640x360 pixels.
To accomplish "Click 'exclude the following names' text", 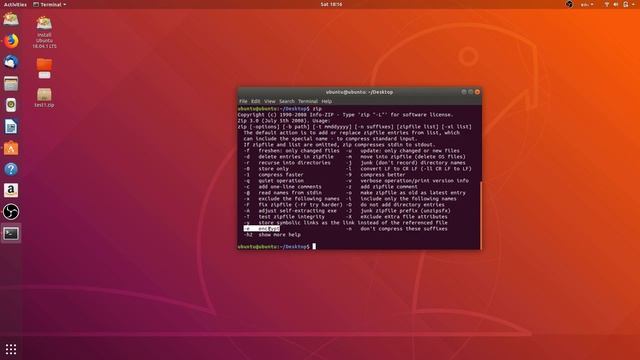I will point(299,199).
